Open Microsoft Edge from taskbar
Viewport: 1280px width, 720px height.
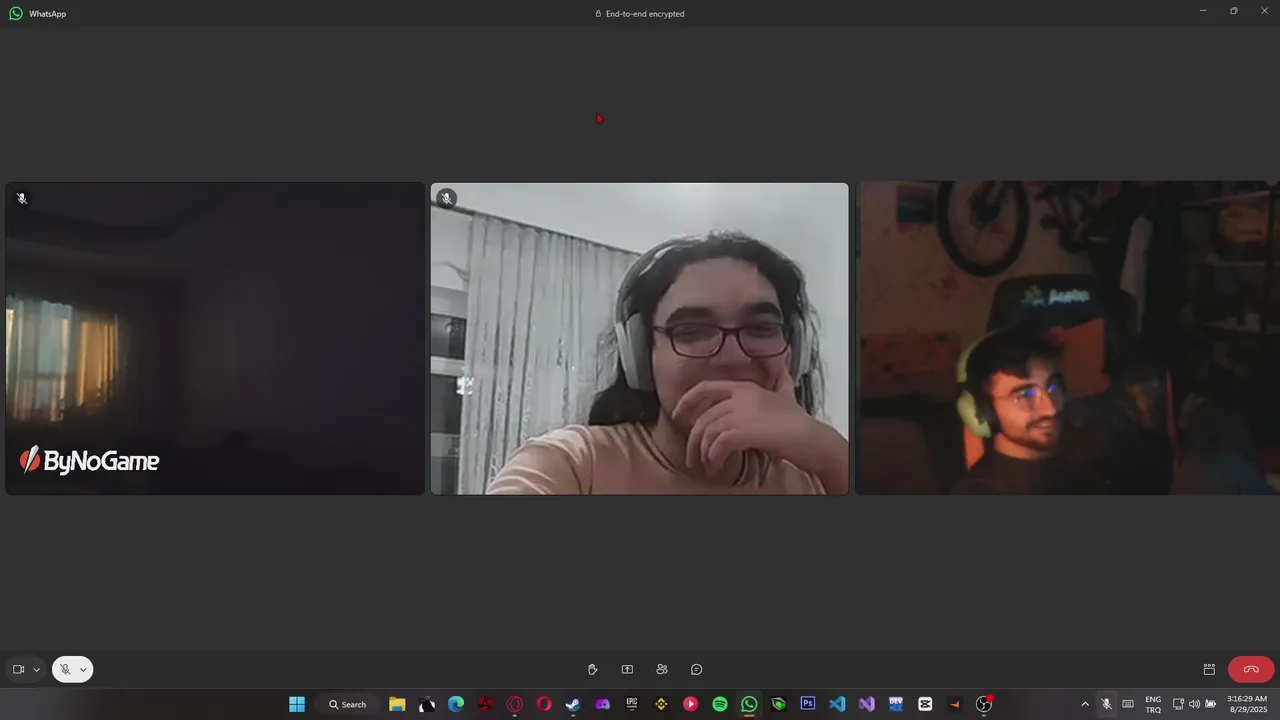click(456, 704)
